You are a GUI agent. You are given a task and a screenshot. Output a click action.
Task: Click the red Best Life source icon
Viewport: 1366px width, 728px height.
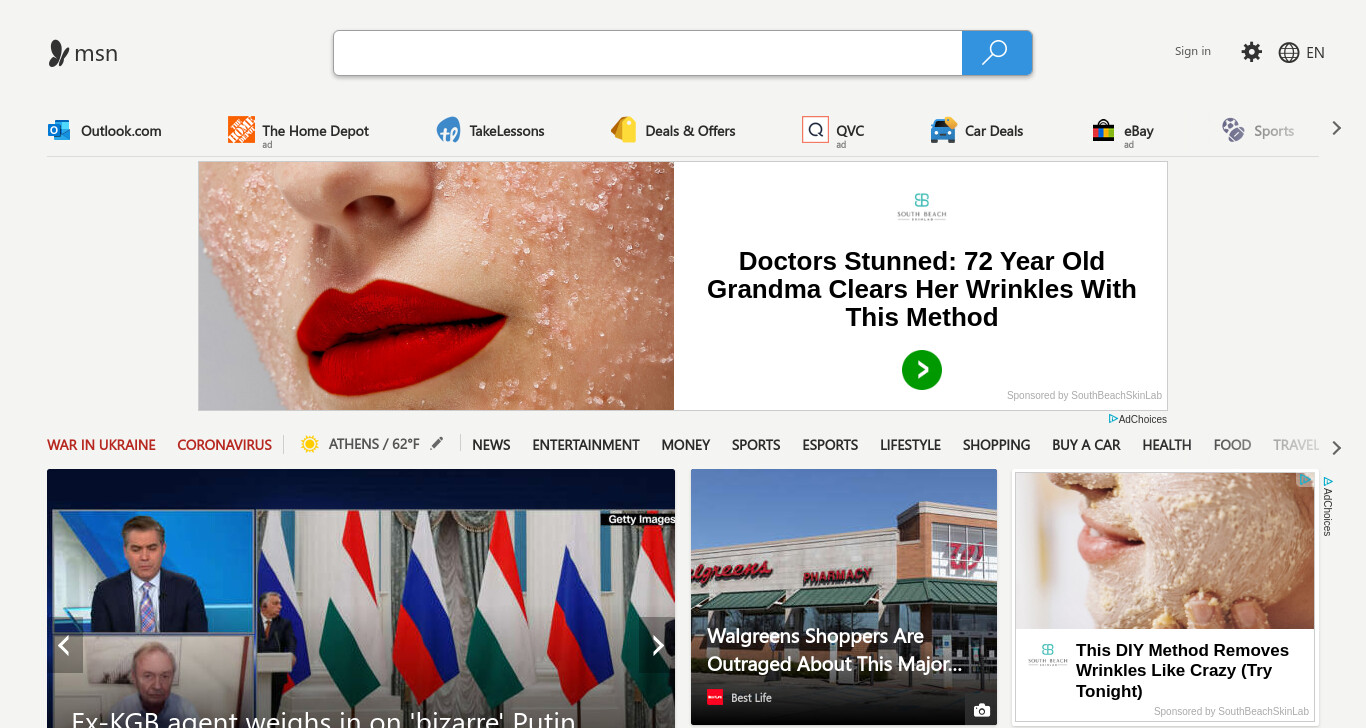point(715,698)
